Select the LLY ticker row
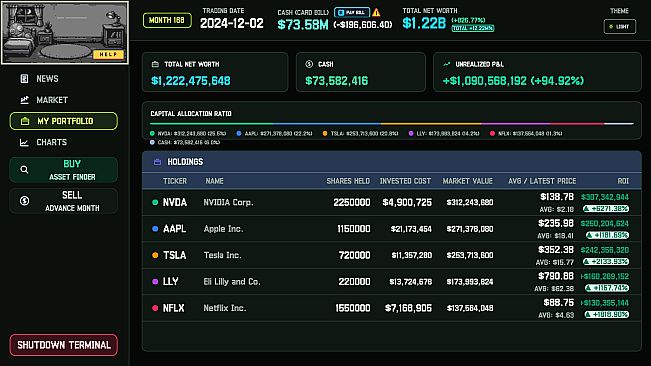651x366 pixels. pyautogui.click(x=392, y=282)
